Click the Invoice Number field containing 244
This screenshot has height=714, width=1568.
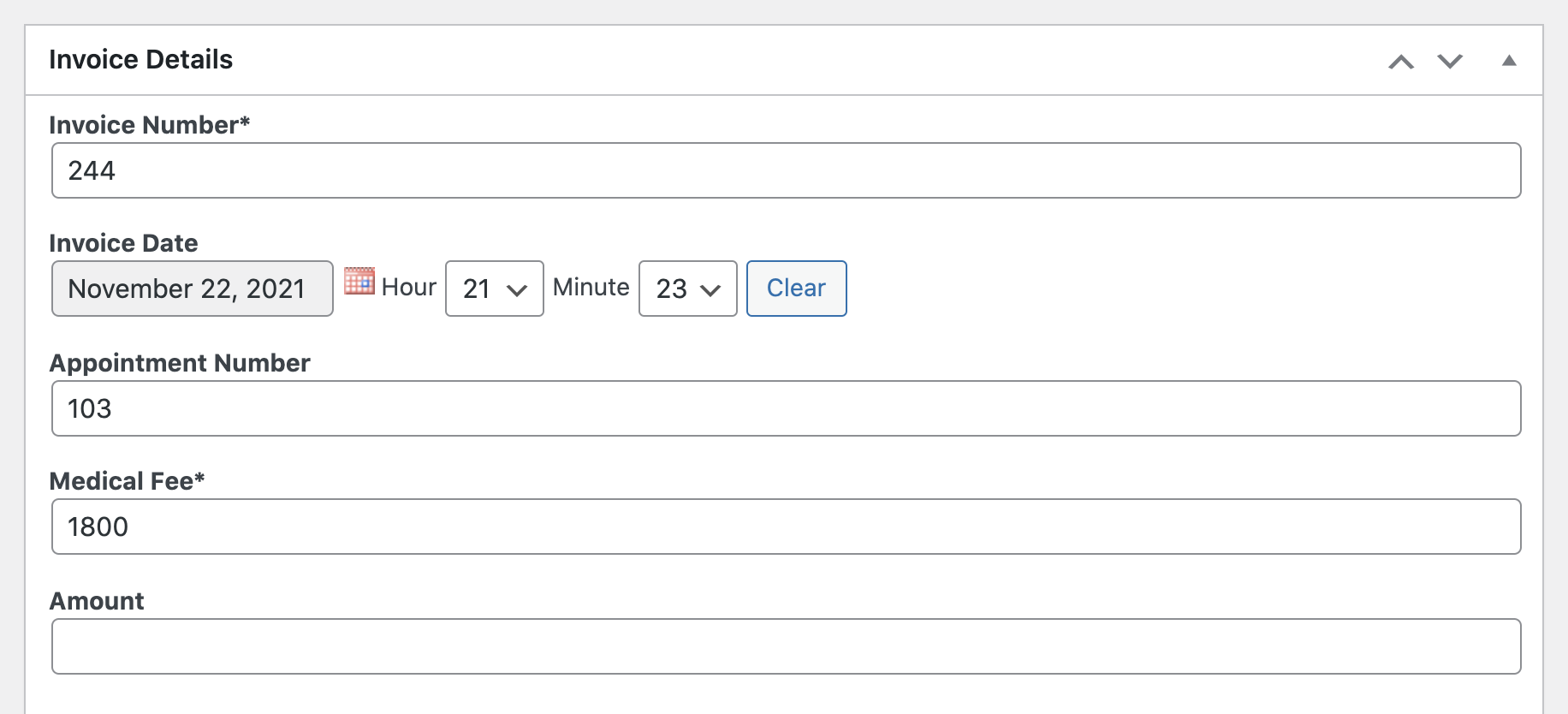click(x=787, y=170)
